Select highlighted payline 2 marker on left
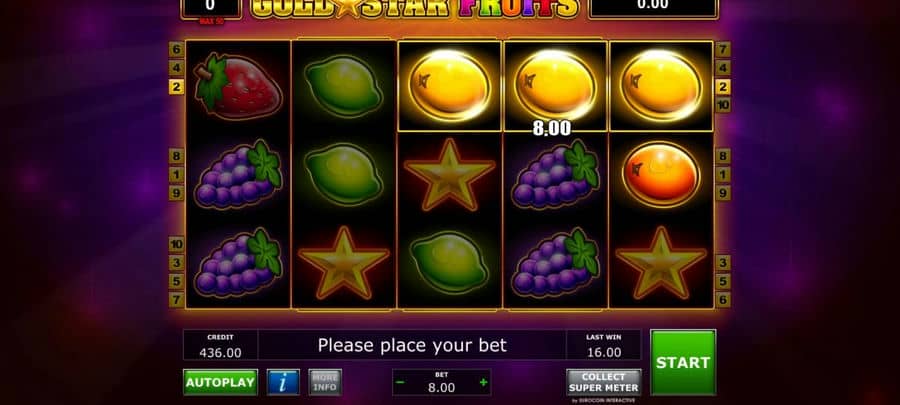This screenshot has height=405, width=900. tap(176, 87)
